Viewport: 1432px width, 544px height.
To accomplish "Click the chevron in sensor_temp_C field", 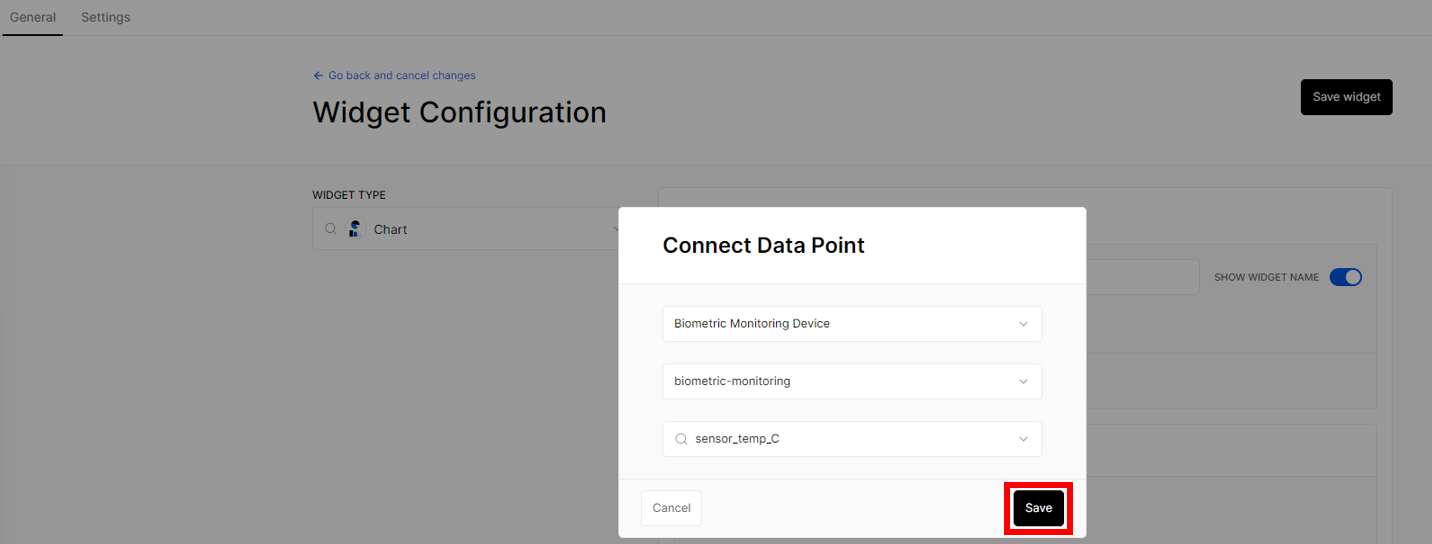I will coord(1023,439).
